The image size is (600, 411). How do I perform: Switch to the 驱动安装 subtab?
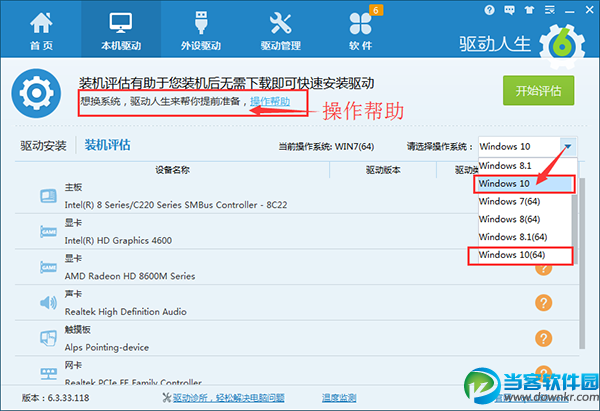click(43, 146)
